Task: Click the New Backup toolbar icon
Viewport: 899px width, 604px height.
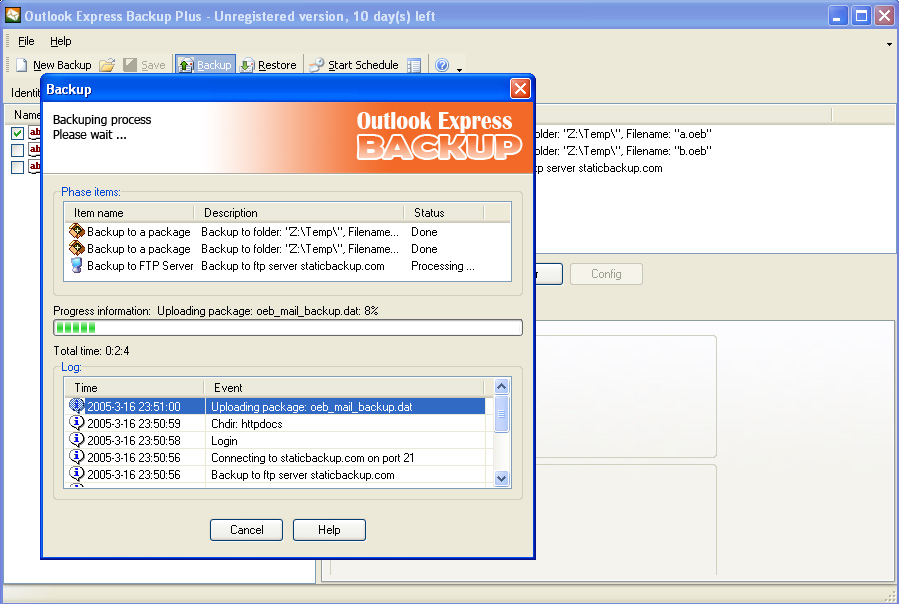Action: tap(21, 65)
